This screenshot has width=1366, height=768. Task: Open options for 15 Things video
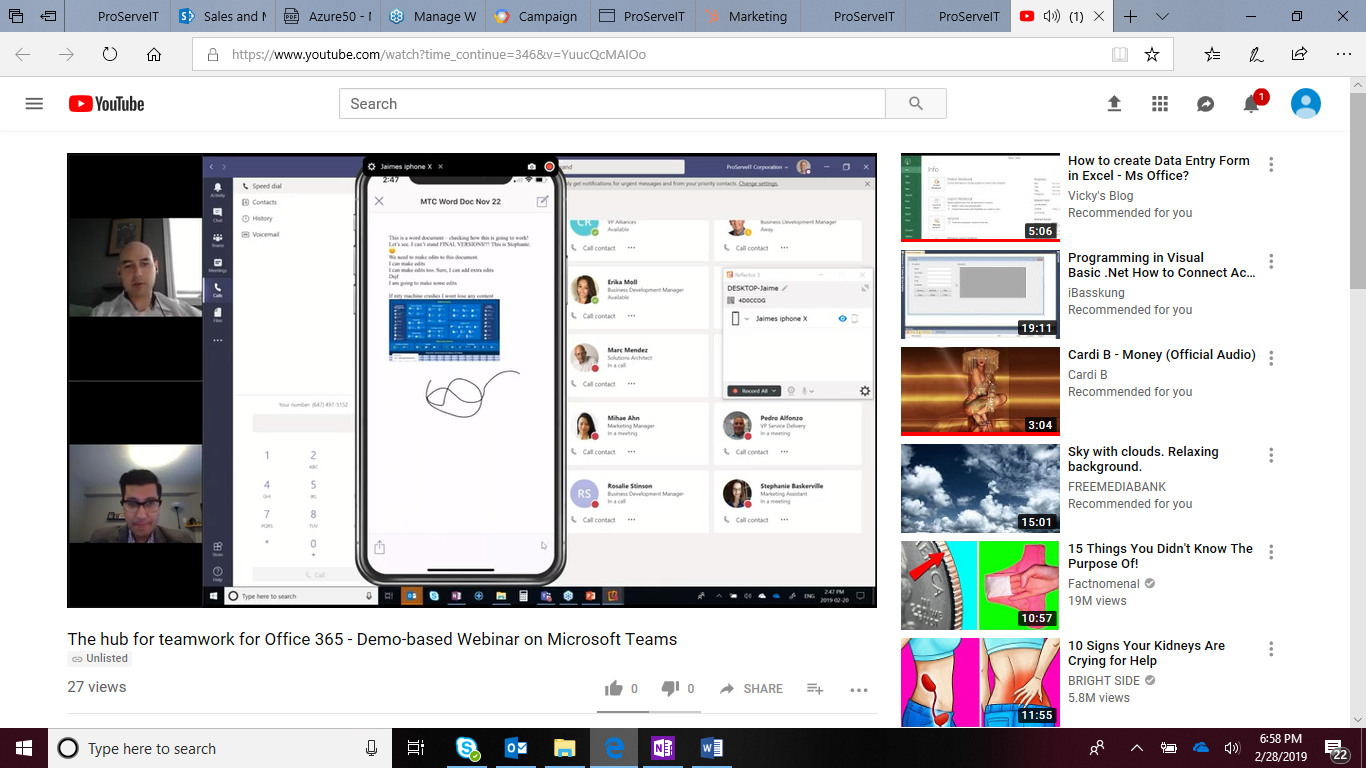[1271, 552]
